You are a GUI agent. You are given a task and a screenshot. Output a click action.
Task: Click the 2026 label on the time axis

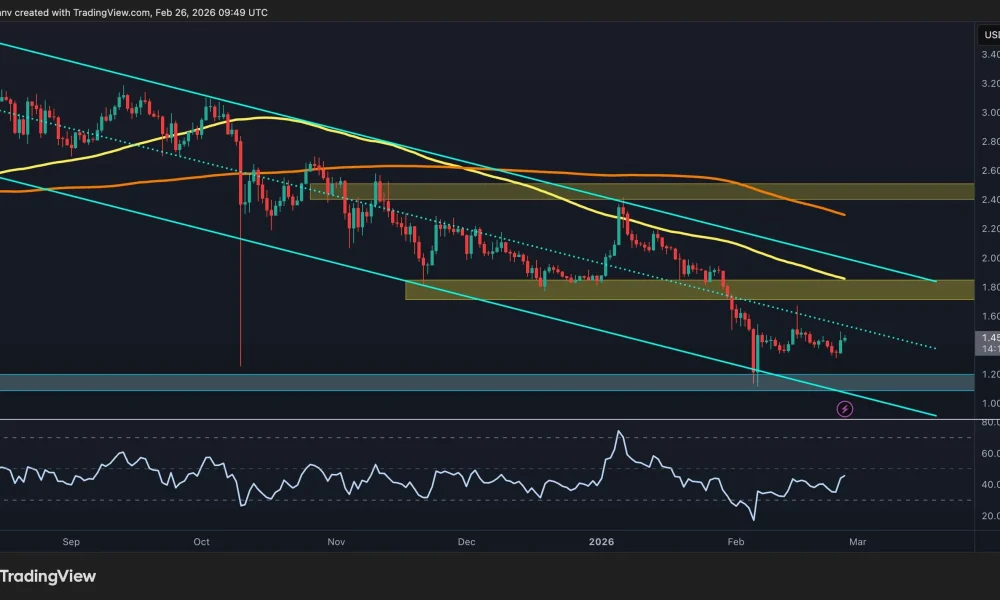[600, 541]
